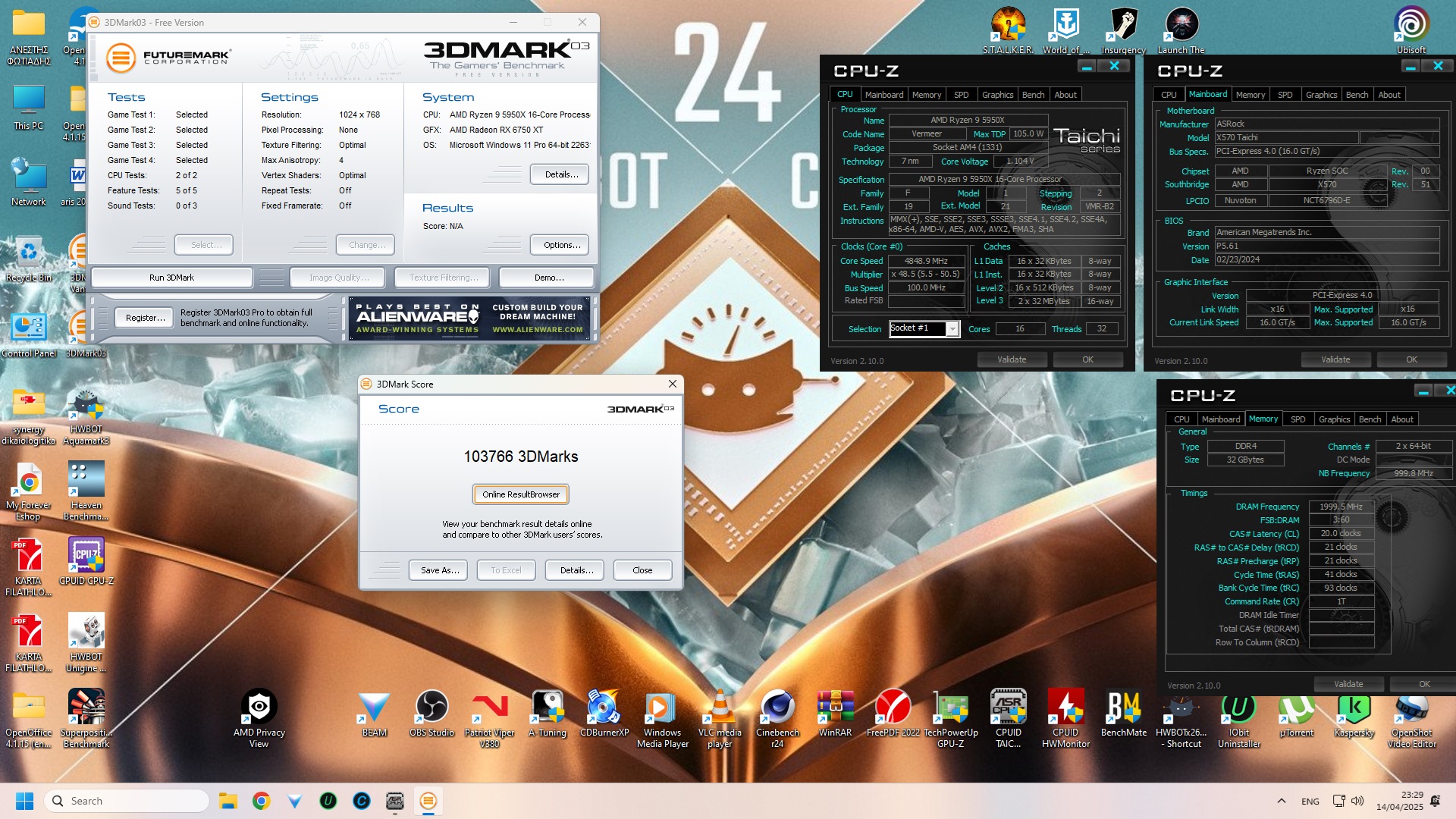Open TechPowerUp GPU-Z shortcut

[950, 719]
